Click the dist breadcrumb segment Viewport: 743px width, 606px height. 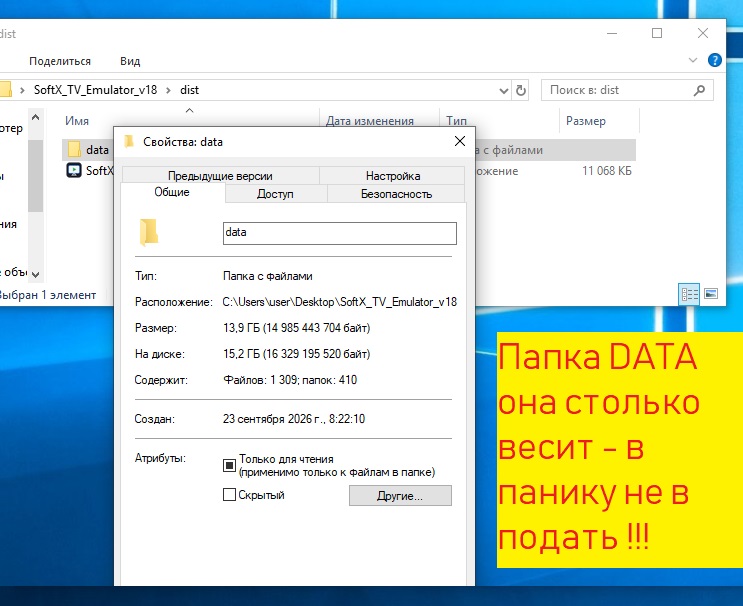[190, 90]
